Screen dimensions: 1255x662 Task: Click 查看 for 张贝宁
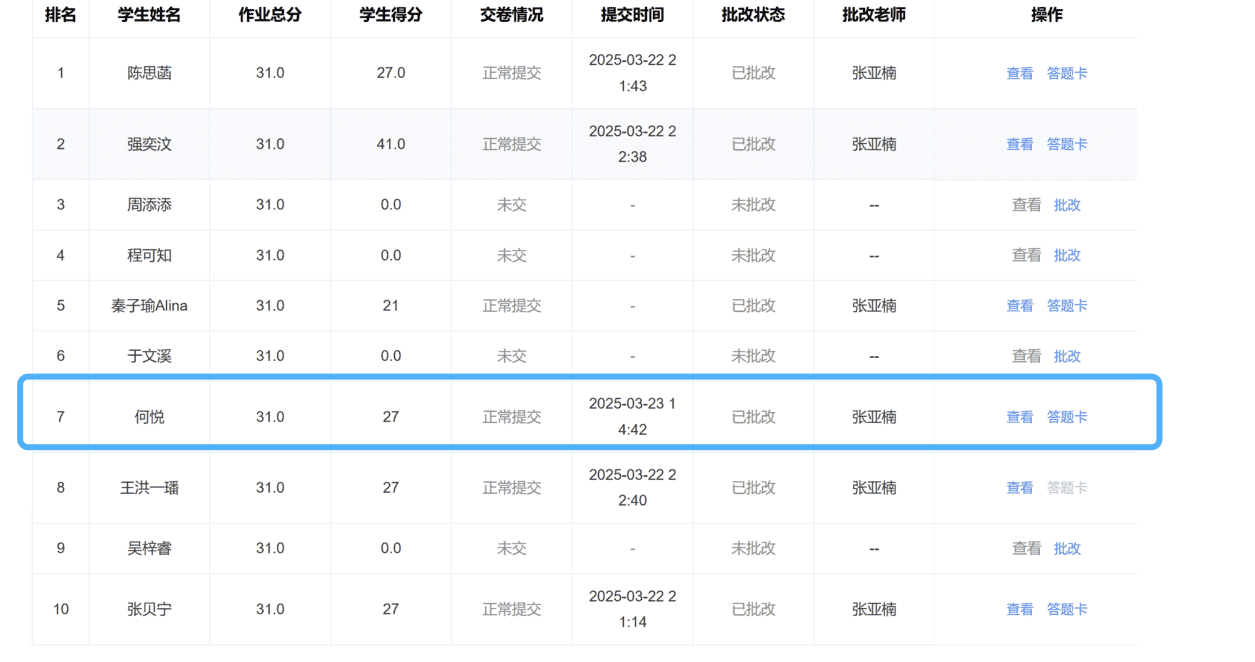tap(1019, 610)
